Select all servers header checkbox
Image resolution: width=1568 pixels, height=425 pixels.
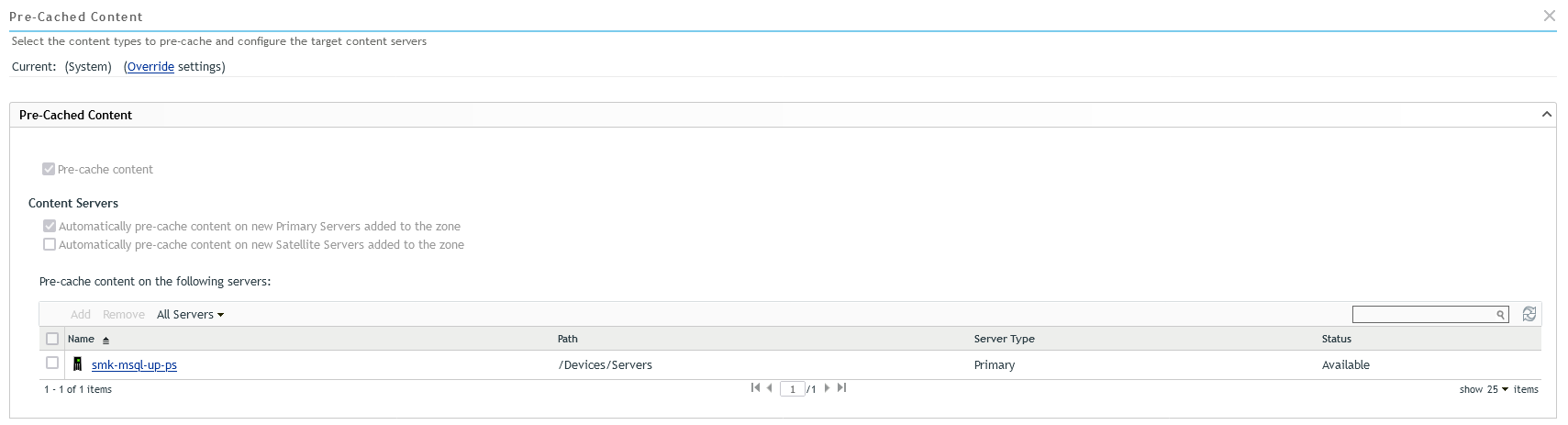click(52, 339)
